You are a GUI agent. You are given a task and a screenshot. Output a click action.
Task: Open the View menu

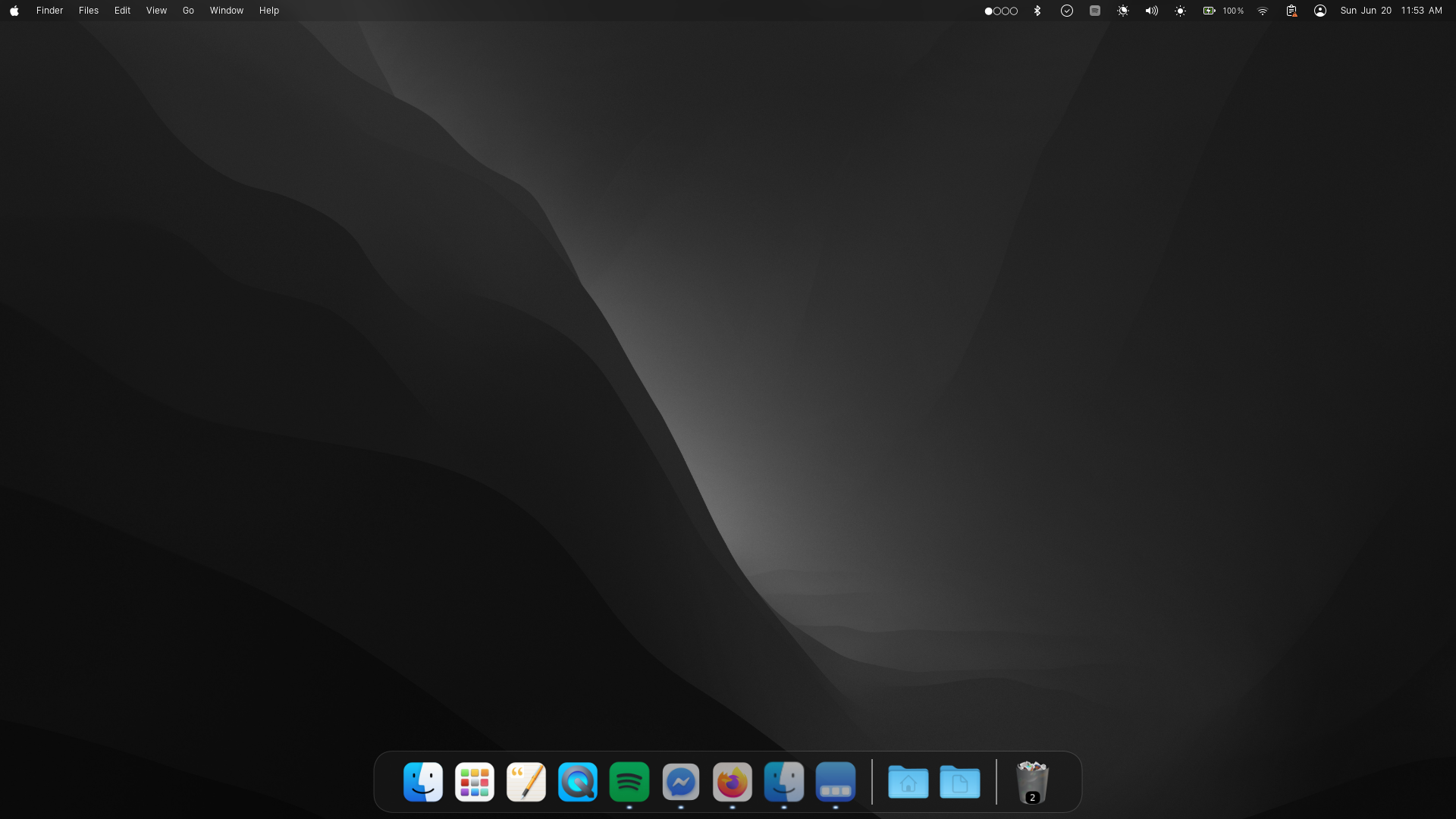[156, 11]
